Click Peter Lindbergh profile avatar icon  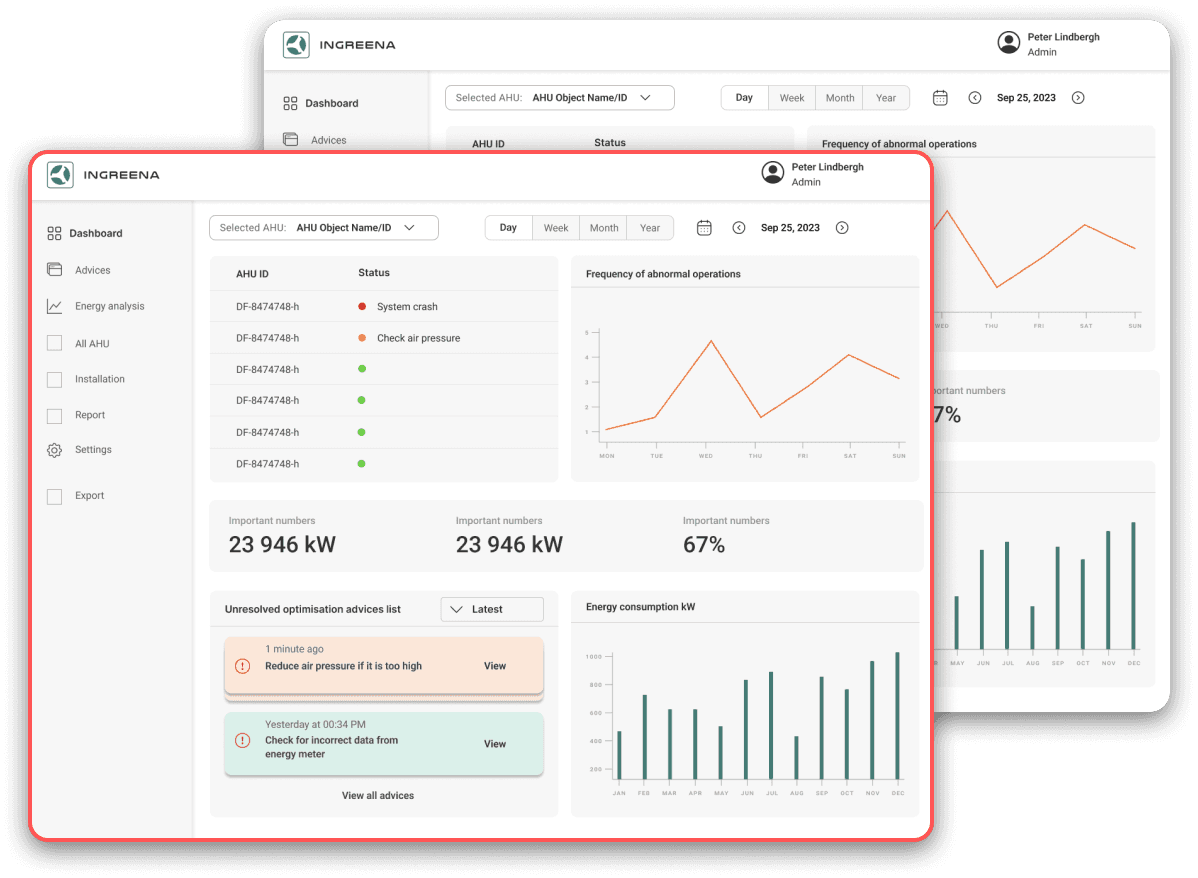click(772, 173)
